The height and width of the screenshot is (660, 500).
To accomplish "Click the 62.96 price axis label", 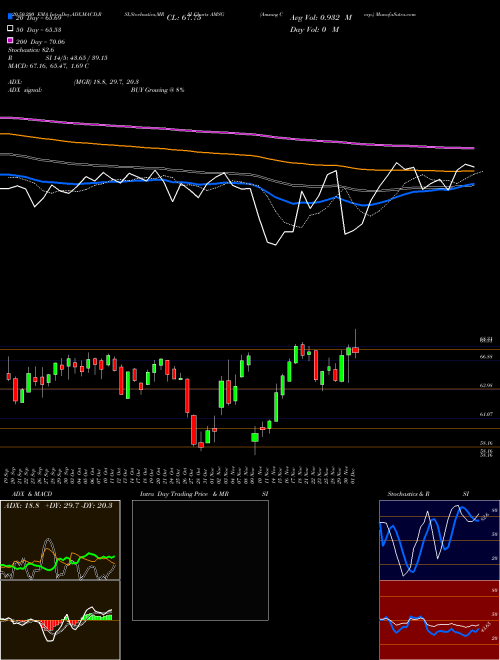I will point(486,385).
